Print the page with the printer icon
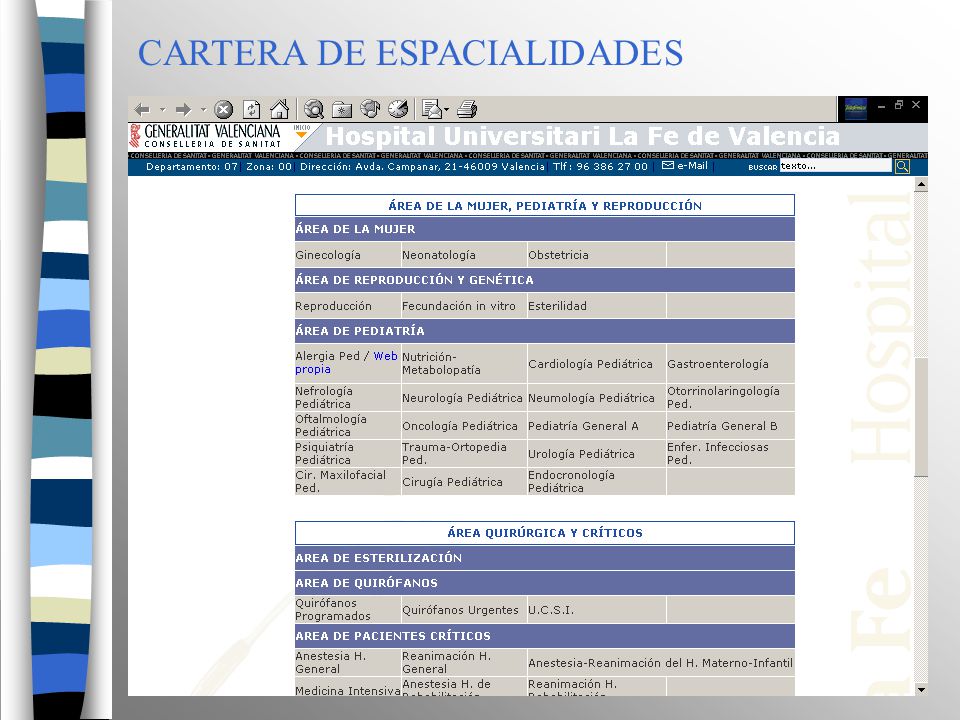960x720 pixels. tap(467, 109)
